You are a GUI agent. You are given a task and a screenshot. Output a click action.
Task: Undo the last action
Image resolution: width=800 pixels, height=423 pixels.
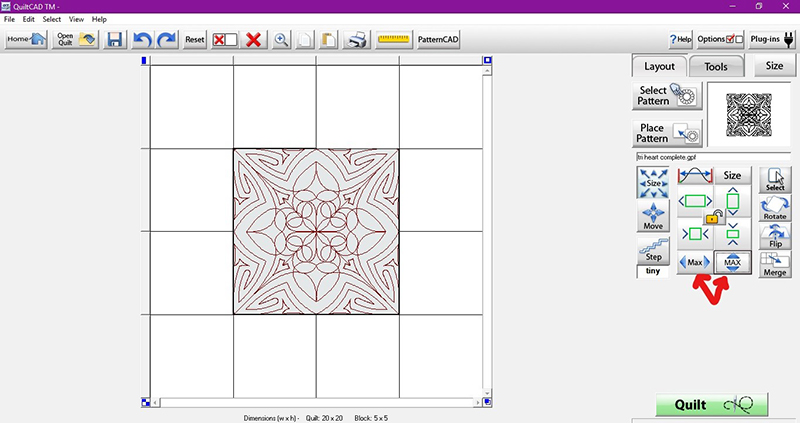pos(142,39)
